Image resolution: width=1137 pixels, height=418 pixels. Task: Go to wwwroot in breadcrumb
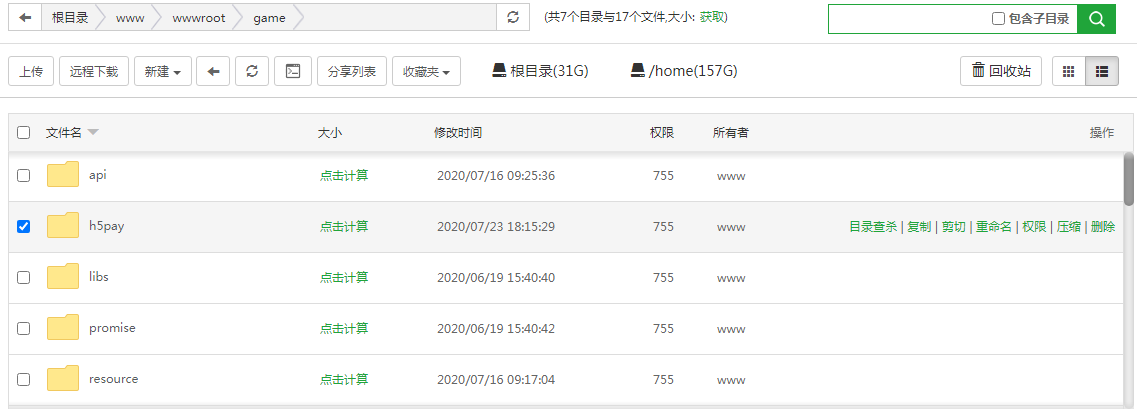(199, 18)
